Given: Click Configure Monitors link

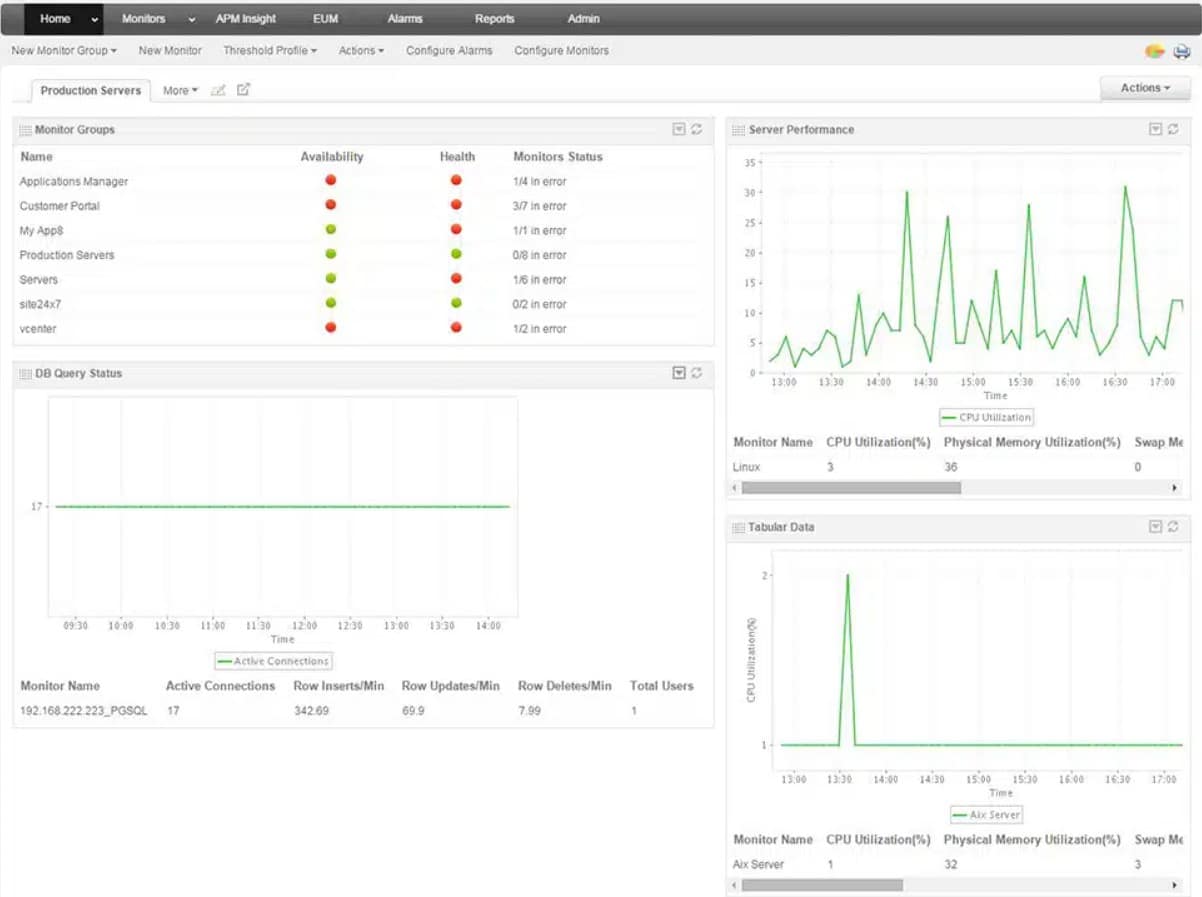Looking at the screenshot, I should click(x=561, y=50).
